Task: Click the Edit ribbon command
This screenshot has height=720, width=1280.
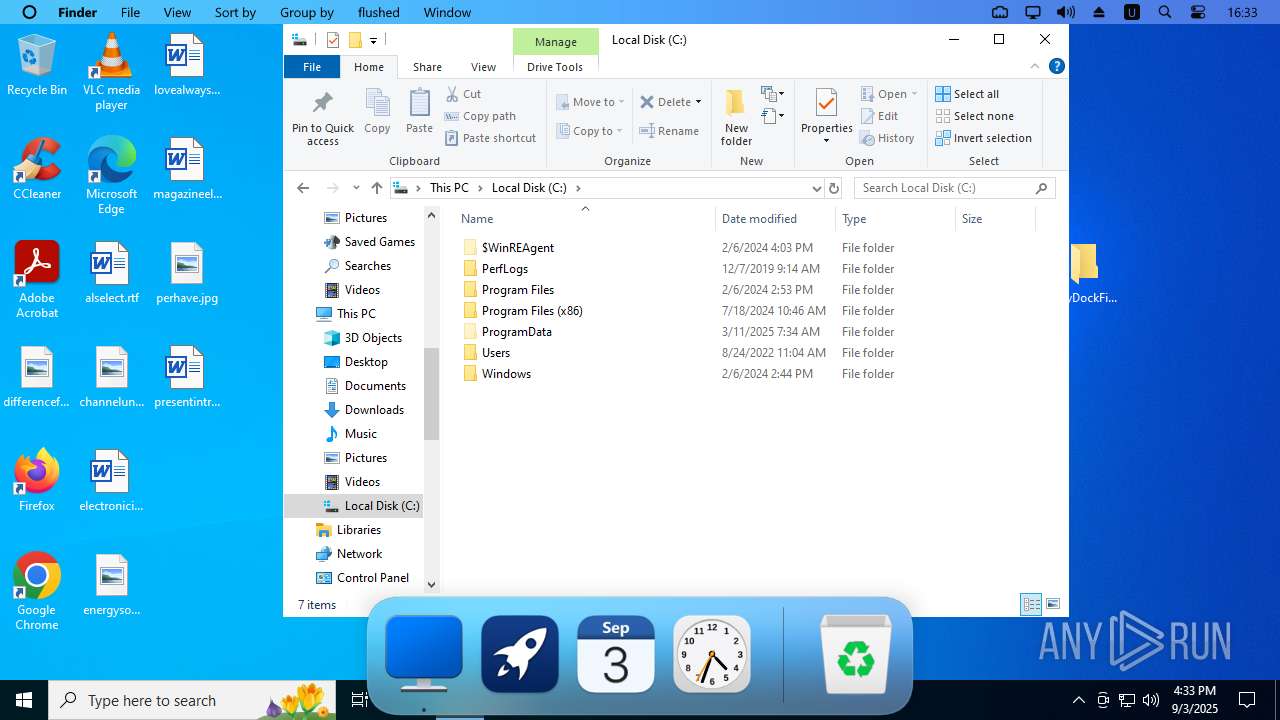Action: (x=880, y=116)
